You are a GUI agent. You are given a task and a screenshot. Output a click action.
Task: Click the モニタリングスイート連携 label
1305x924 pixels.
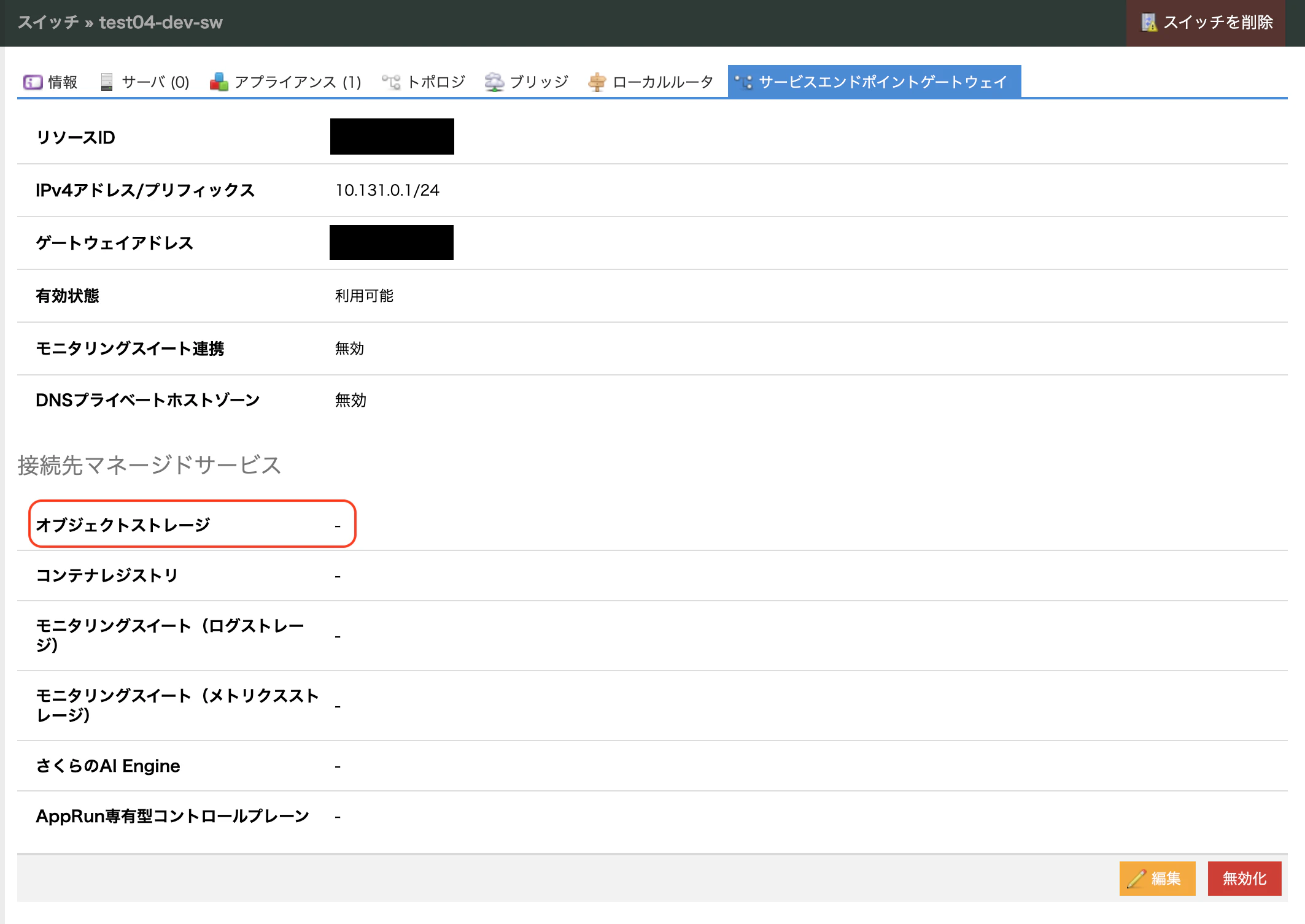pos(130,348)
